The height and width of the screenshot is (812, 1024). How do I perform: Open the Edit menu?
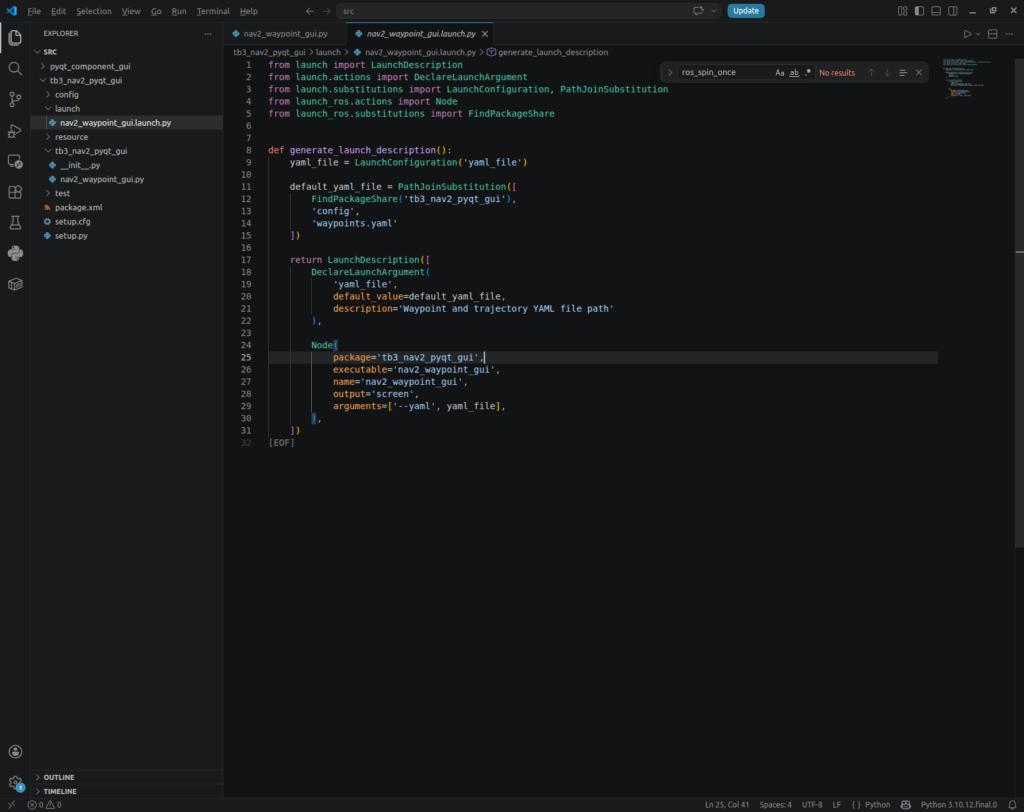[x=58, y=11]
